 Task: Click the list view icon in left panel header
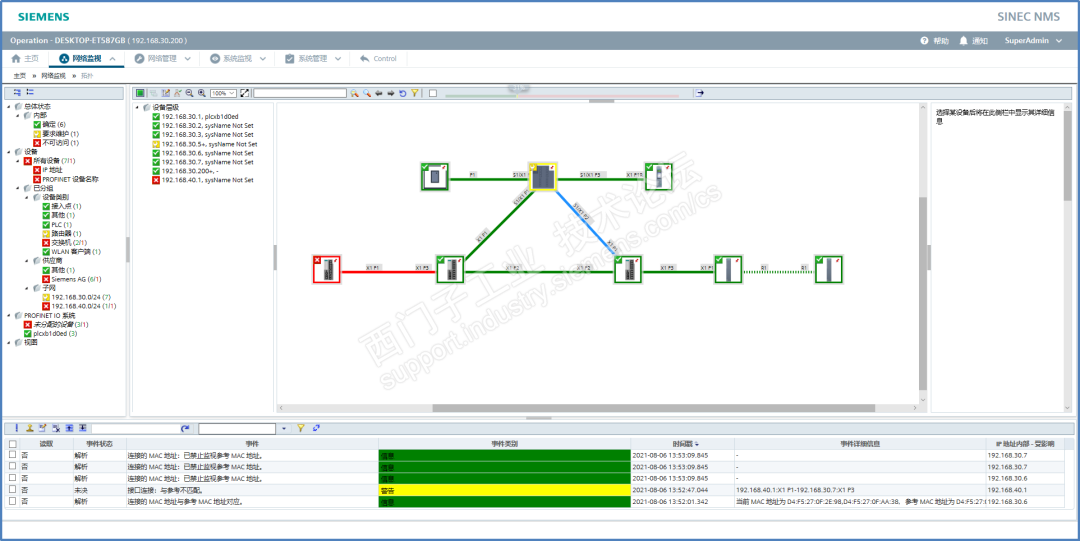(30, 92)
